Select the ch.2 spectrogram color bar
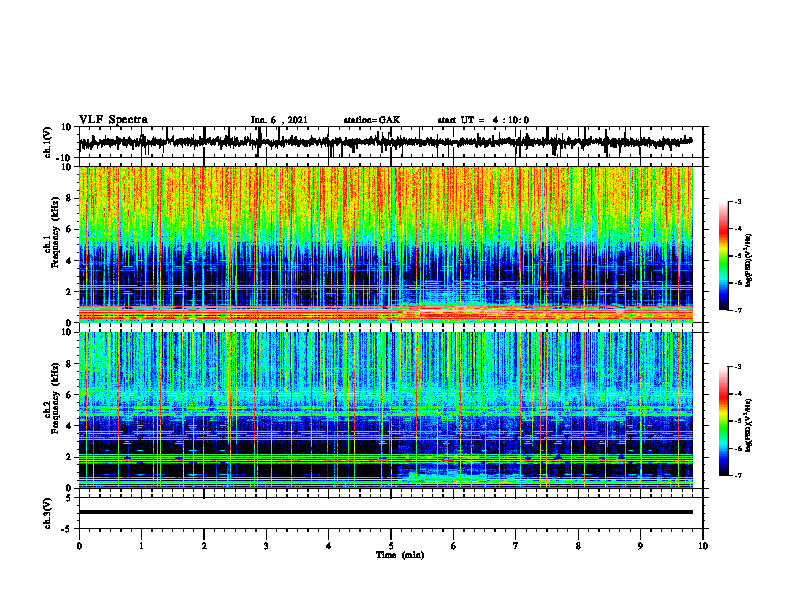 point(723,421)
